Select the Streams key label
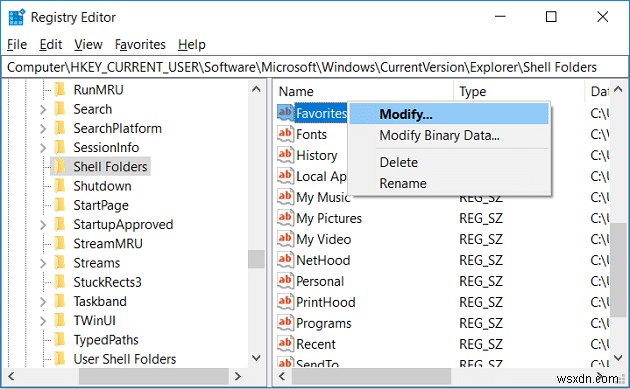630x389 pixels. pos(96,263)
